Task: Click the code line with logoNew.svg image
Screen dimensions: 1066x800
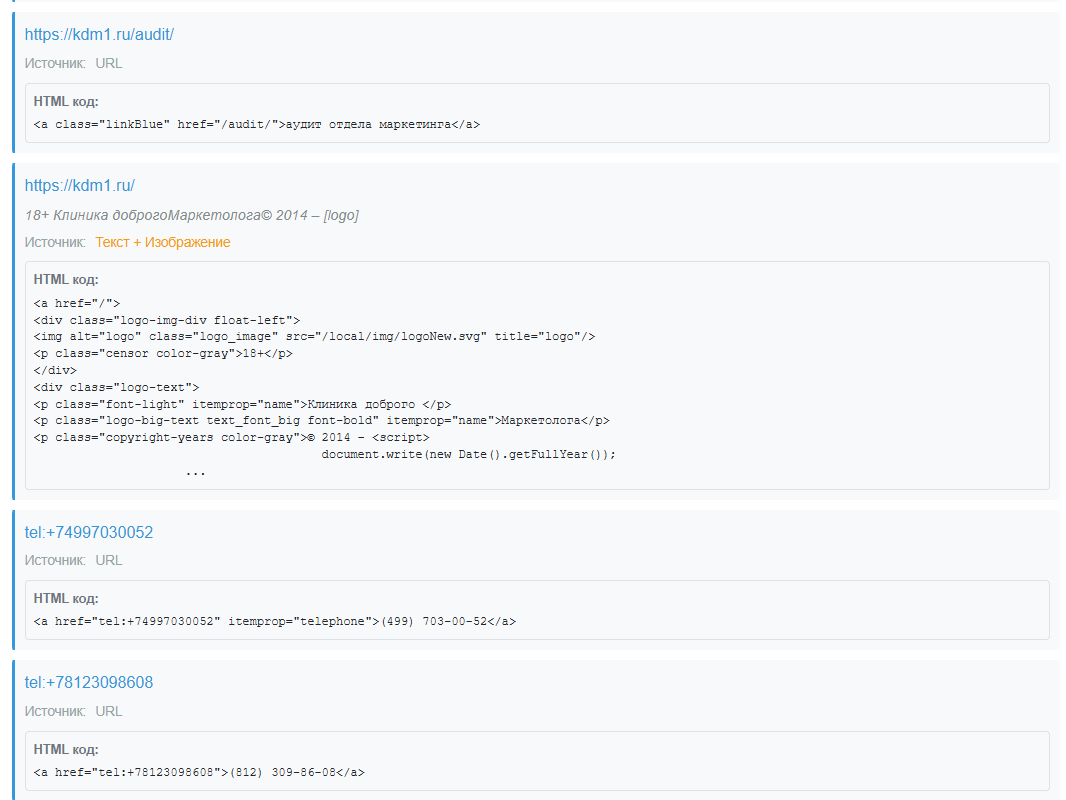Action: (314, 336)
